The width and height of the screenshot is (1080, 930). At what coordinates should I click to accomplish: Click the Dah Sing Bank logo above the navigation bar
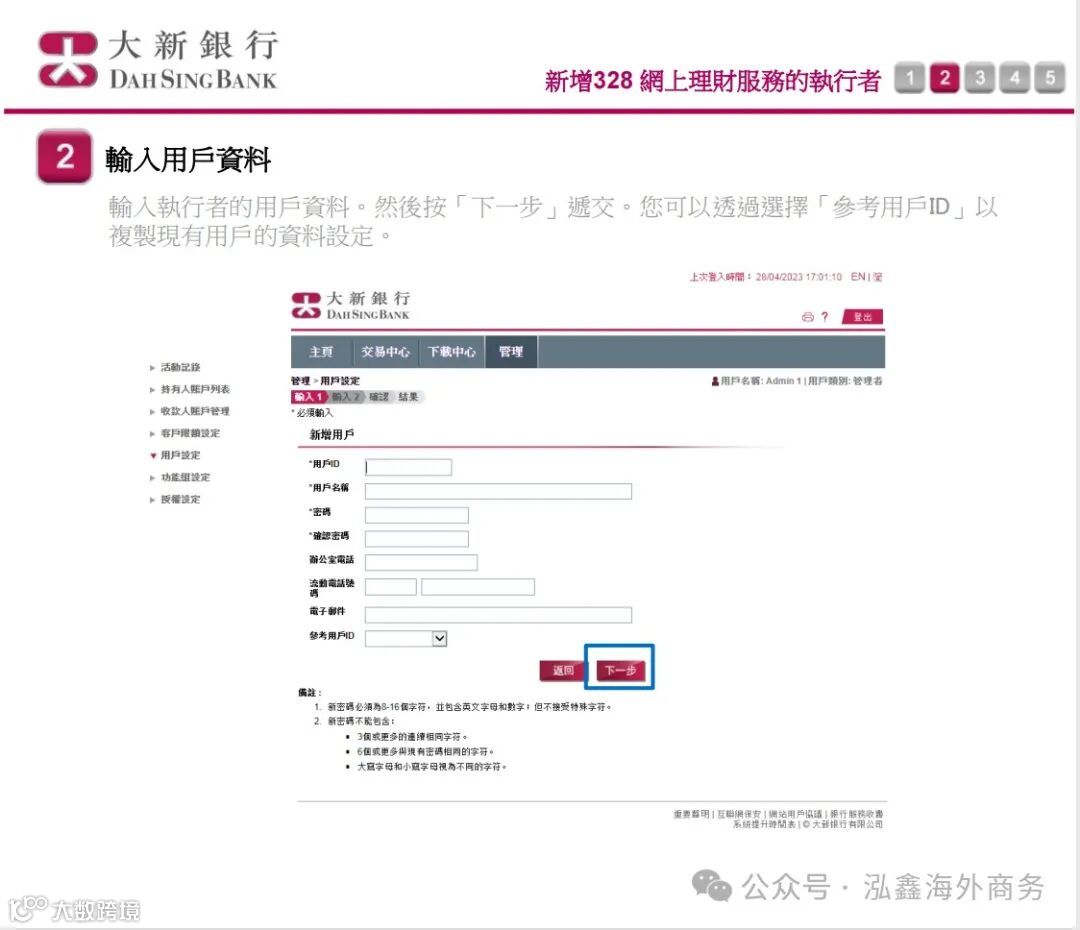[351, 306]
